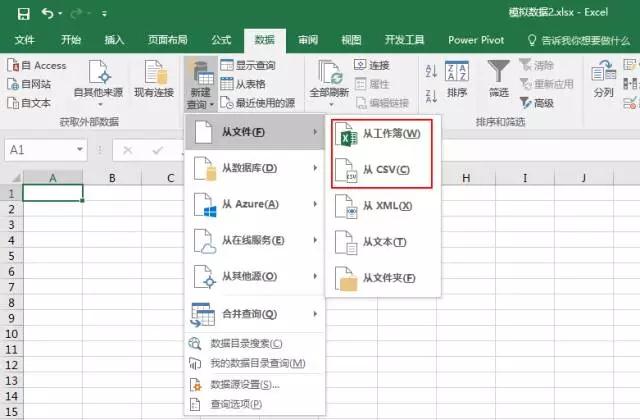The image size is (640, 420).
Task: Switch to the Power Pivot tab
Action: [476, 40]
